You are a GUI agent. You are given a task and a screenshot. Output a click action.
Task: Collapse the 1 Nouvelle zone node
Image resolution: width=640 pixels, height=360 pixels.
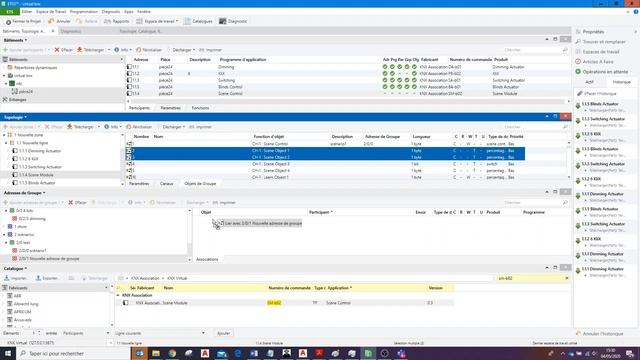point(4,135)
